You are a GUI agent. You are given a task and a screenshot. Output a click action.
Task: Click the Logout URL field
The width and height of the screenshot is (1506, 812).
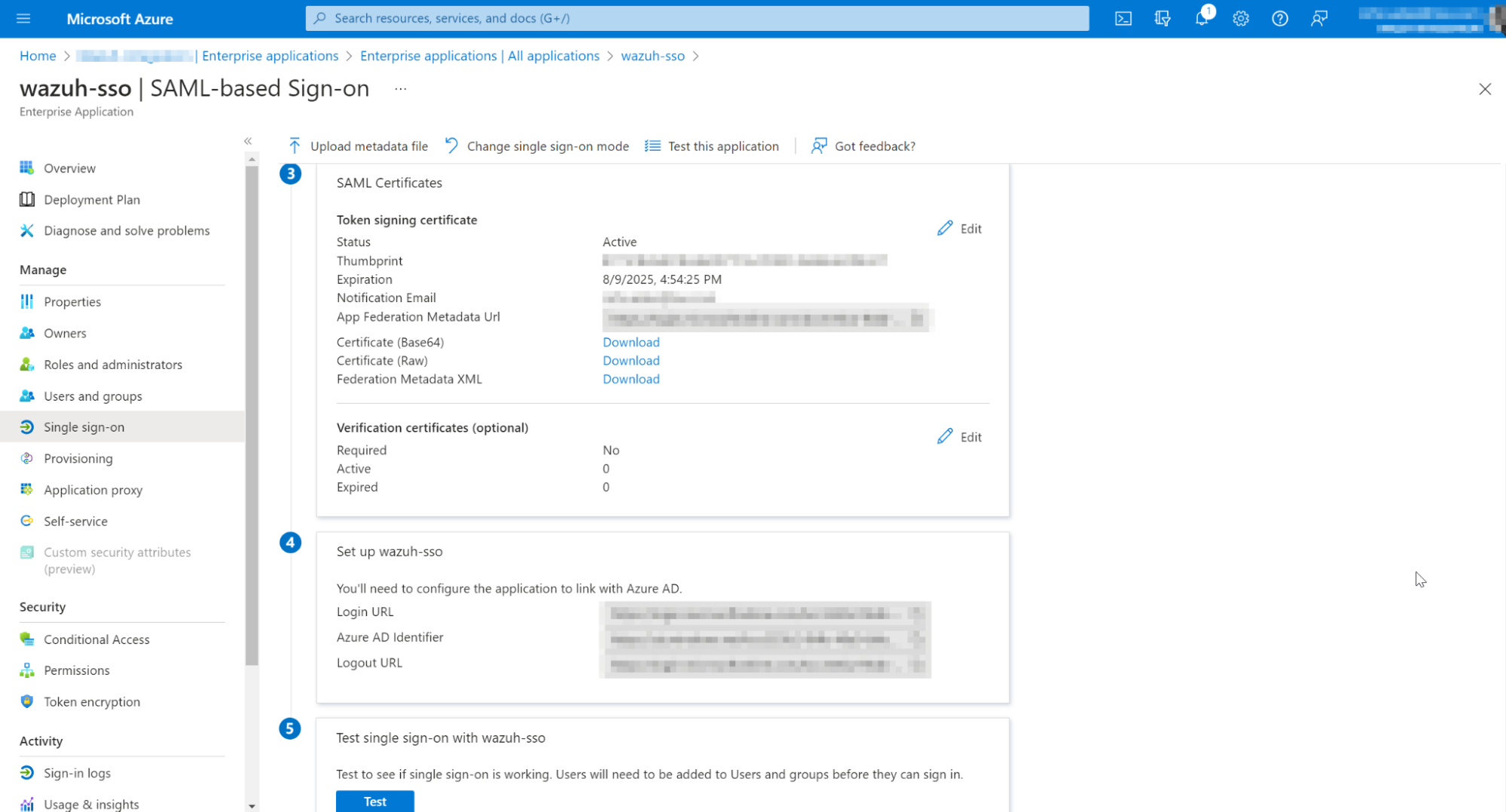point(766,665)
